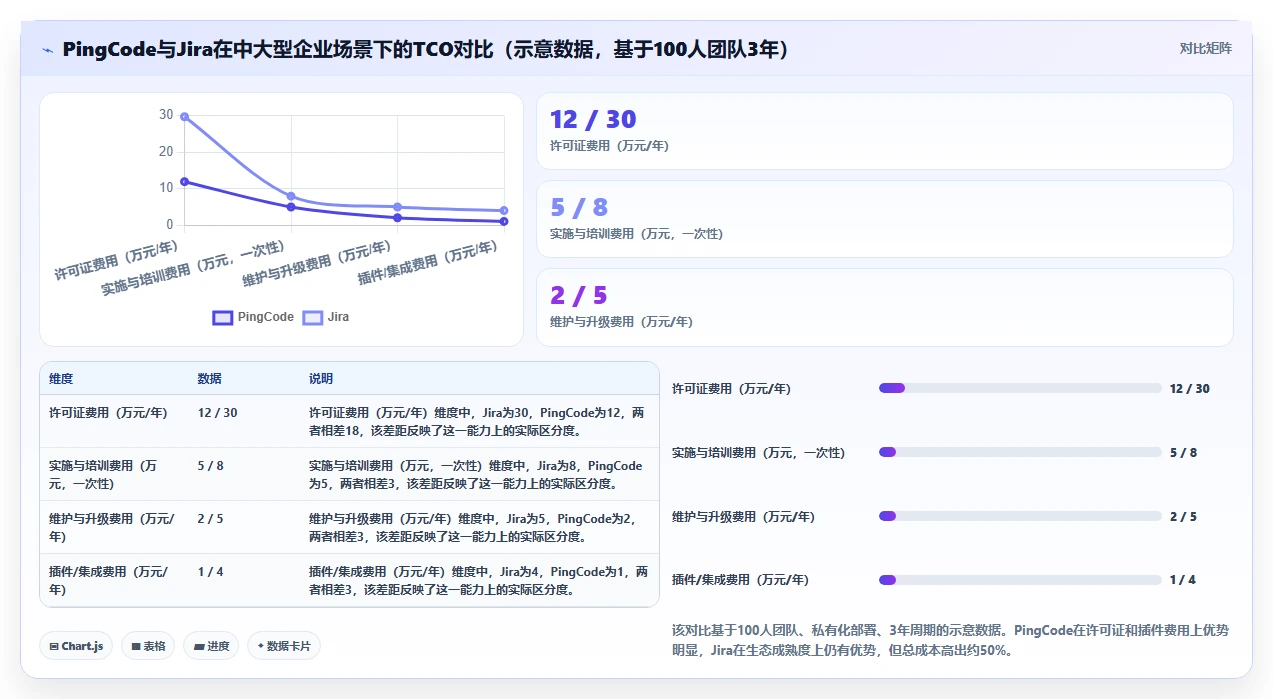Click 许可证费用 row name in table
1273x699 pixels.
(108, 412)
